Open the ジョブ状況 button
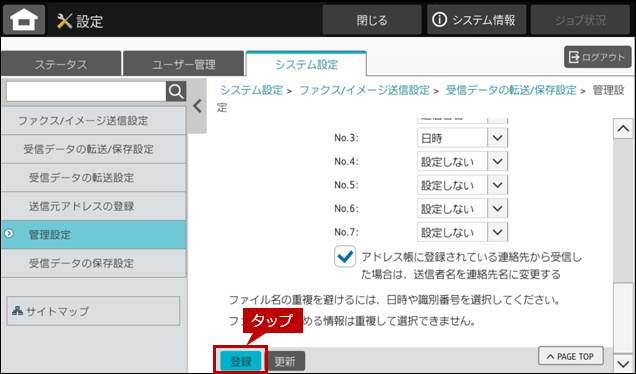 pos(580,19)
